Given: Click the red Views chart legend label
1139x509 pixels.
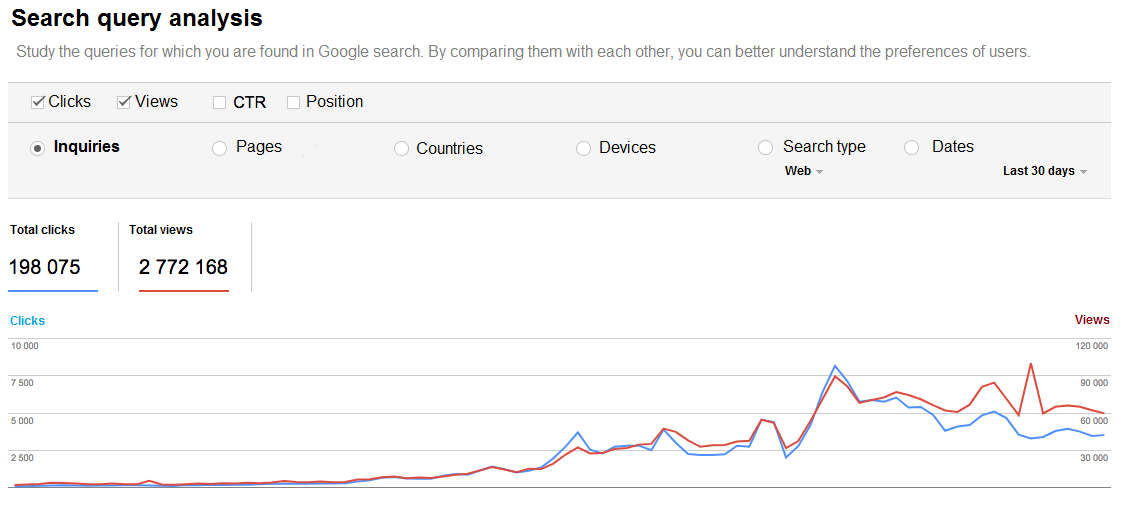Looking at the screenshot, I should 1092,320.
